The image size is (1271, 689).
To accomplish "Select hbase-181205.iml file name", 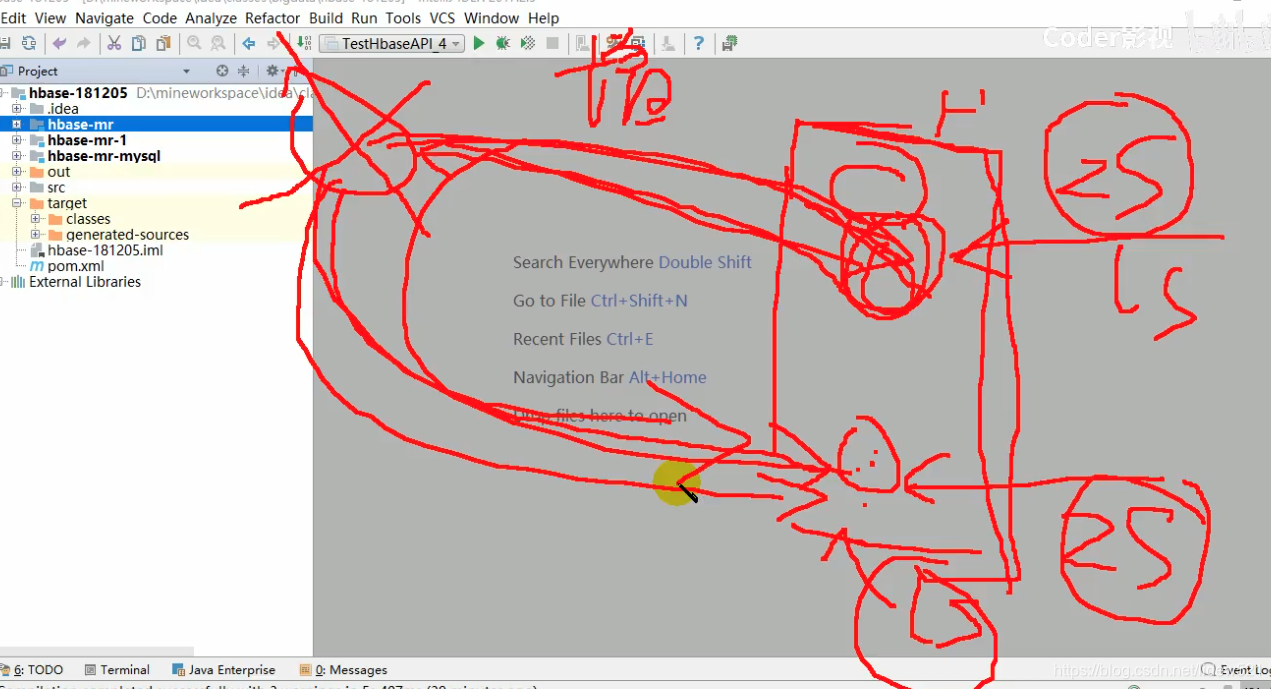I will (105, 250).
